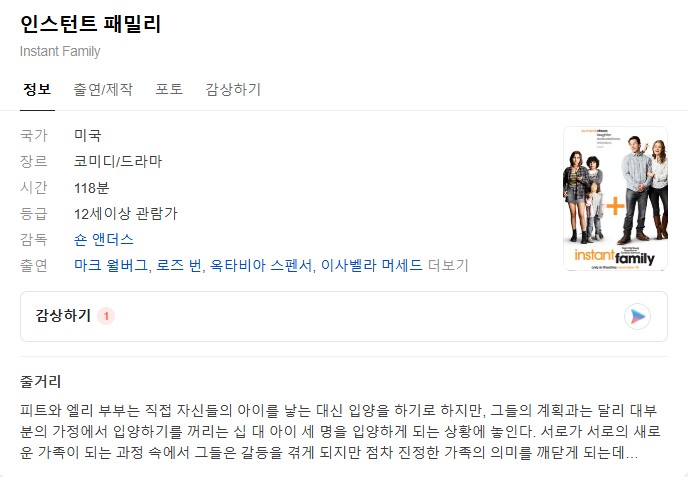The height and width of the screenshot is (477, 688).
Task: Open director 숀 앤더스 link
Action: coord(104,240)
